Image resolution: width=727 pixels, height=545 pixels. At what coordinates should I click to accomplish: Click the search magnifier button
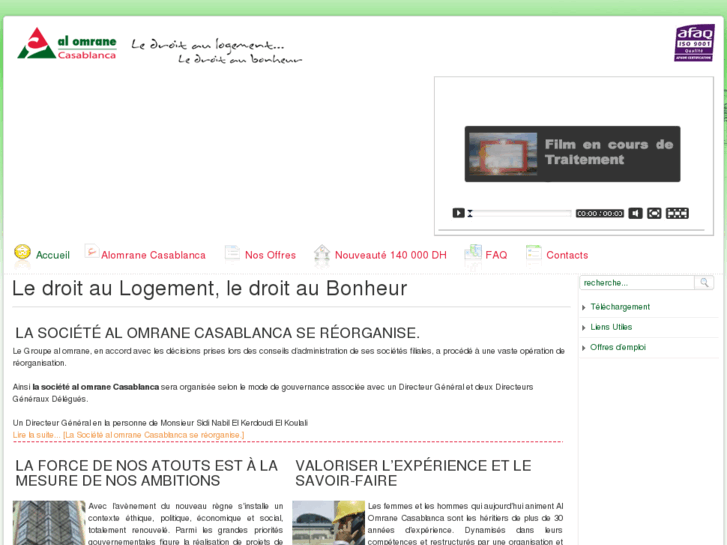(x=704, y=283)
